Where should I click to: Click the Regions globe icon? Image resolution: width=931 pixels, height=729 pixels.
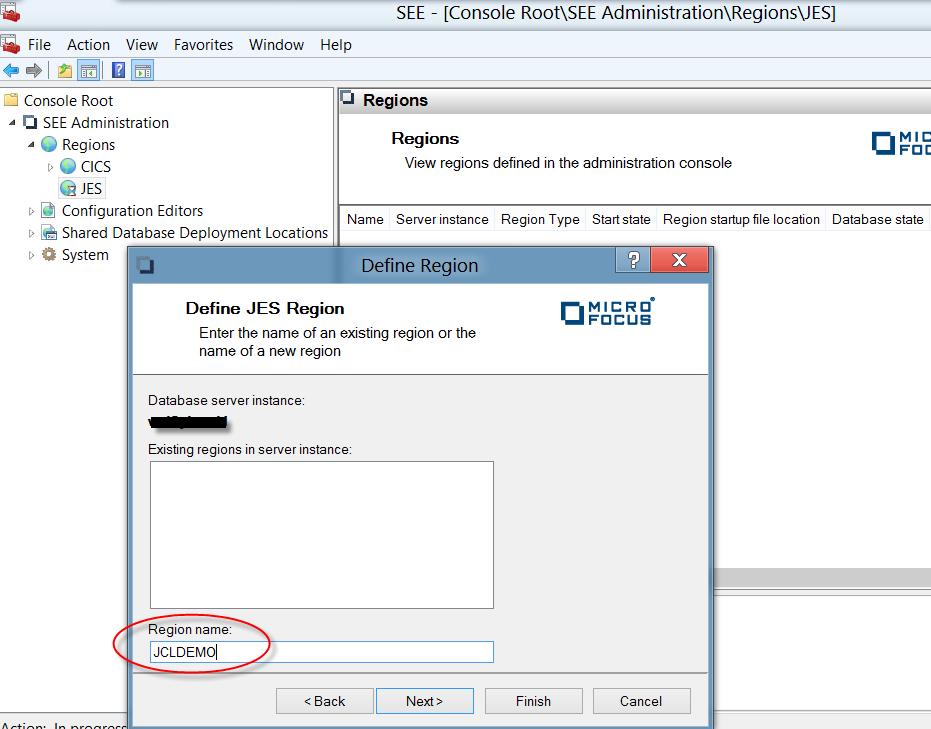coord(49,144)
